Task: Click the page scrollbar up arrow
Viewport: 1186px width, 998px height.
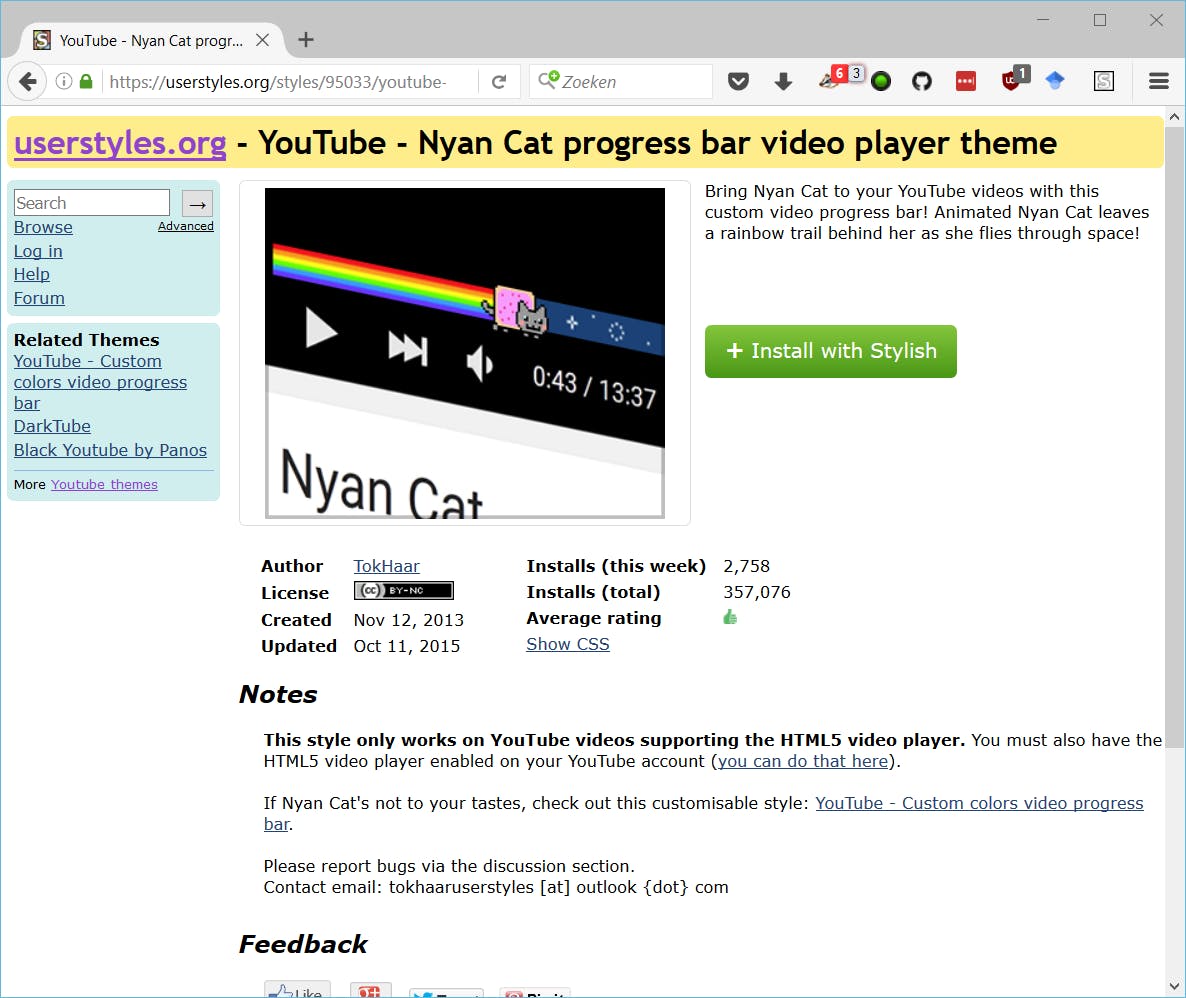Action: (1174, 117)
